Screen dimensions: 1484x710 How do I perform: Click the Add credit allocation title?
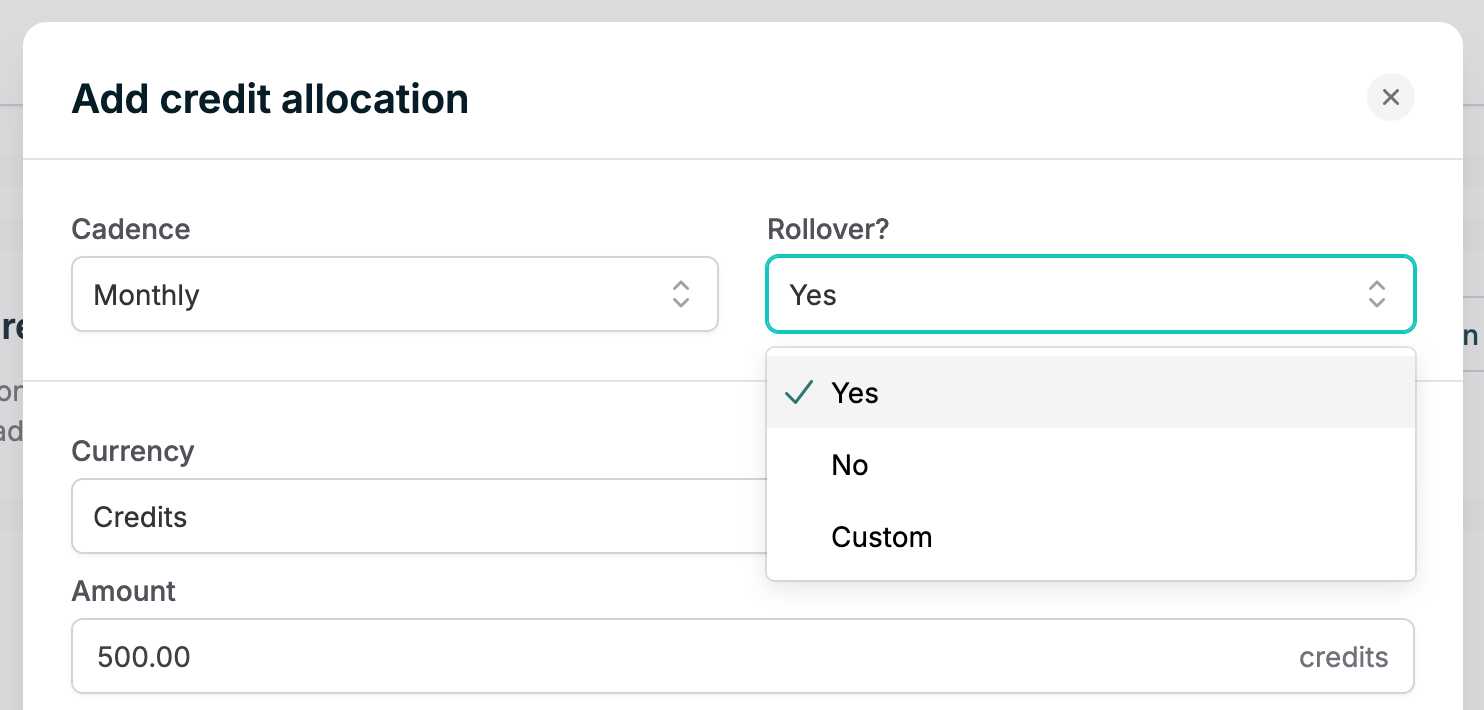coord(270,99)
